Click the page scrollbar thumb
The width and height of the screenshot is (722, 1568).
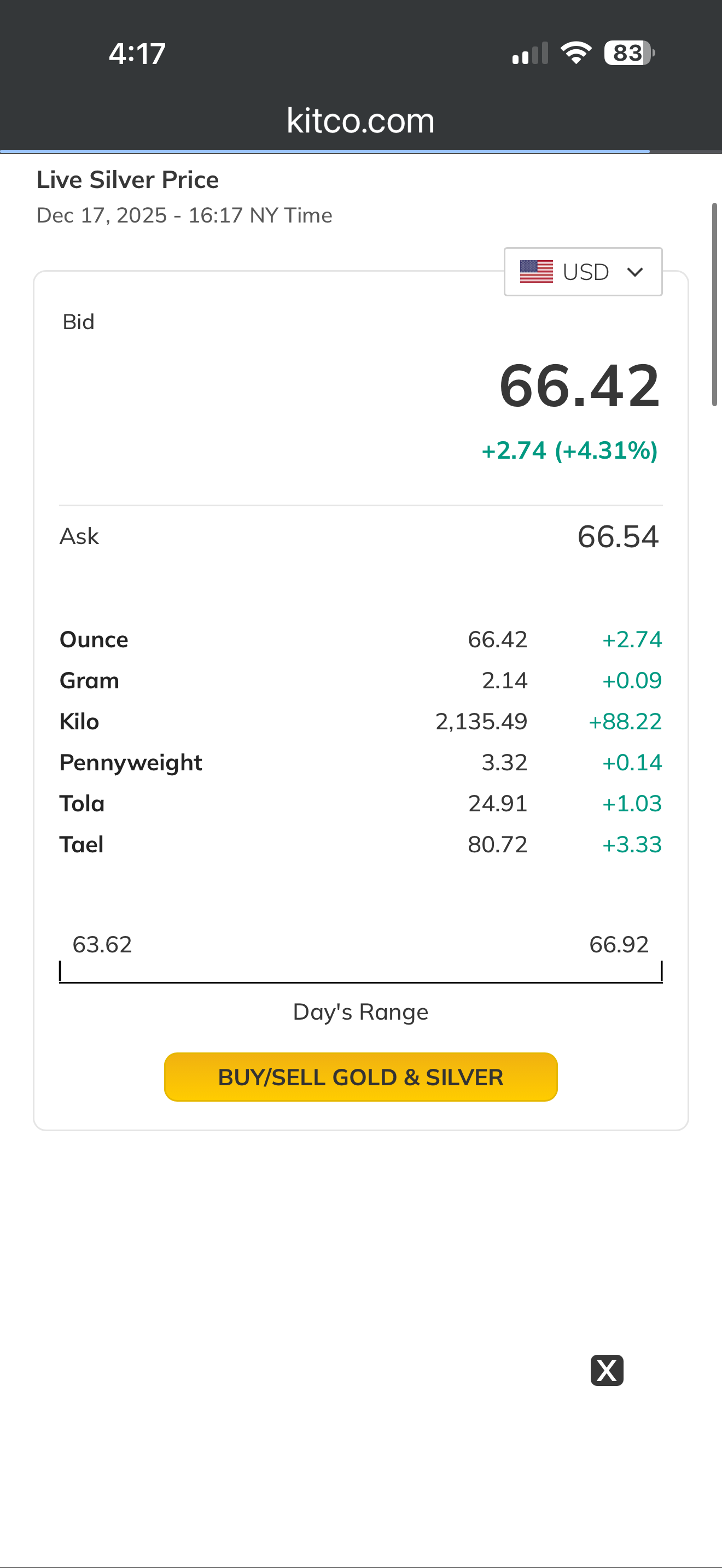pos(715,305)
